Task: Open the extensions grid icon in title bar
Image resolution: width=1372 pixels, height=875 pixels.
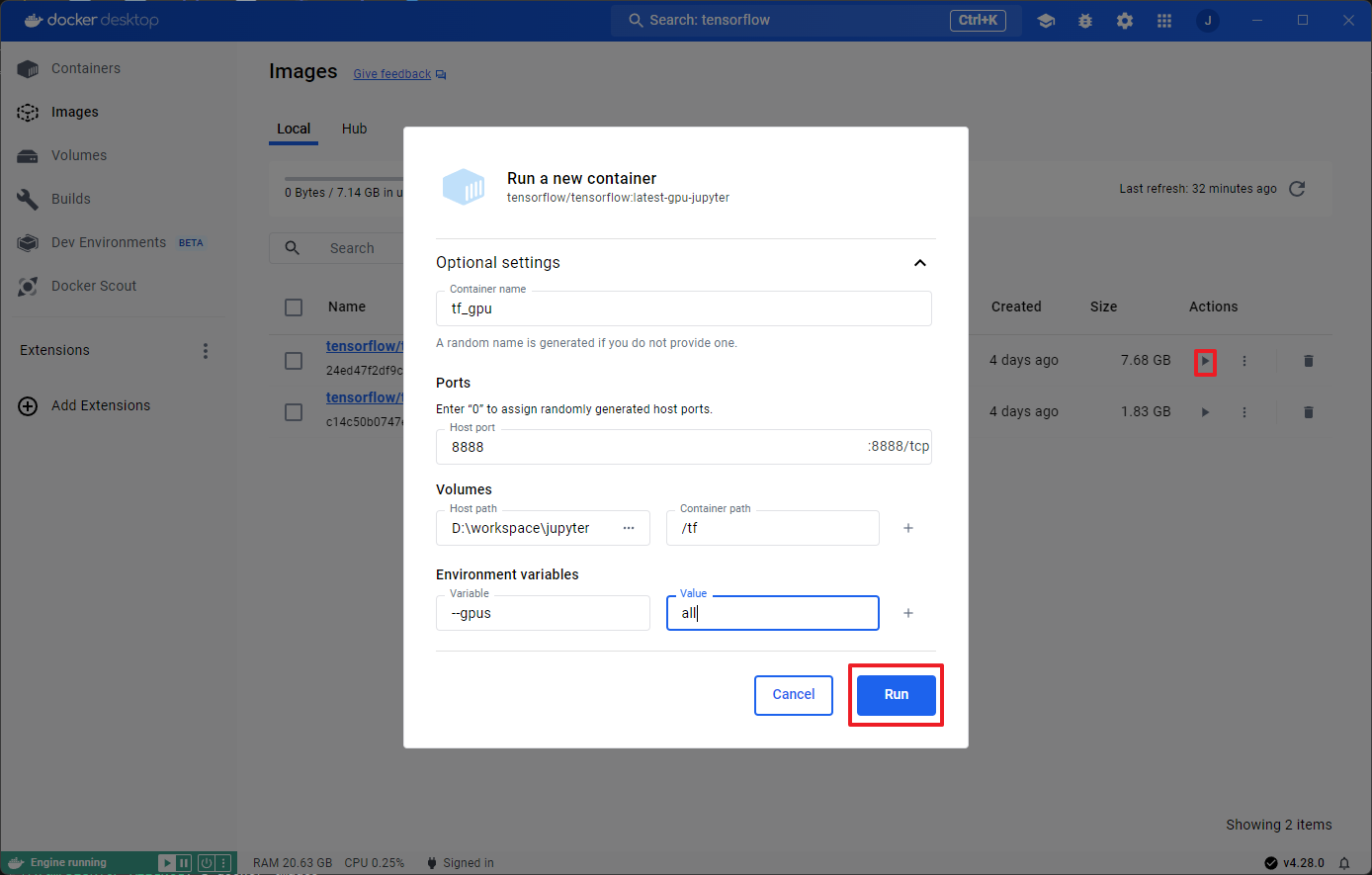Action: click(x=1164, y=21)
